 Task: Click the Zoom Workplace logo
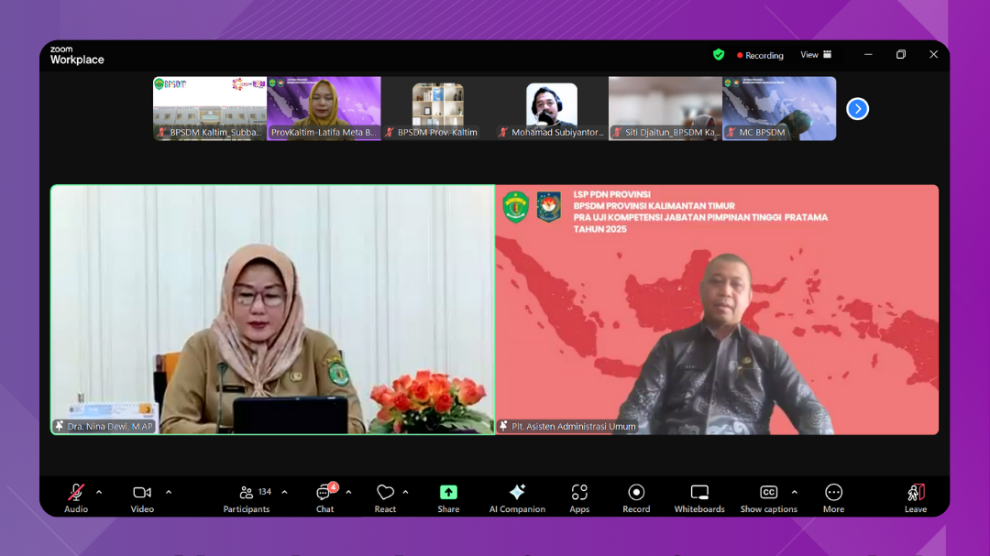(x=77, y=56)
